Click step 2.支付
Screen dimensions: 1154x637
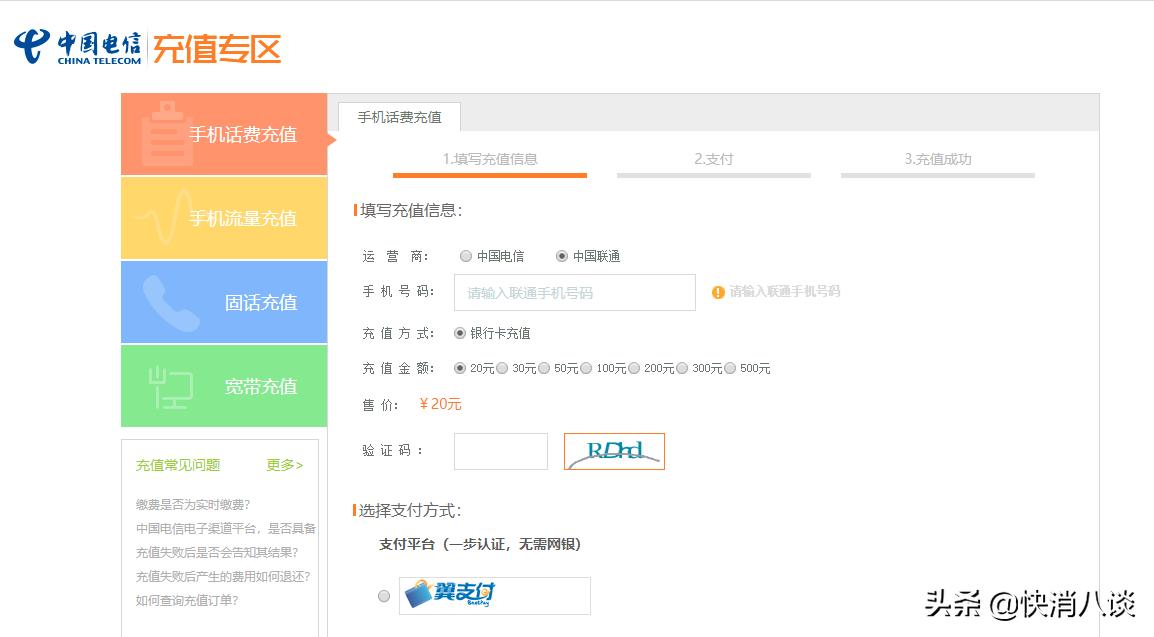tap(713, 159)
